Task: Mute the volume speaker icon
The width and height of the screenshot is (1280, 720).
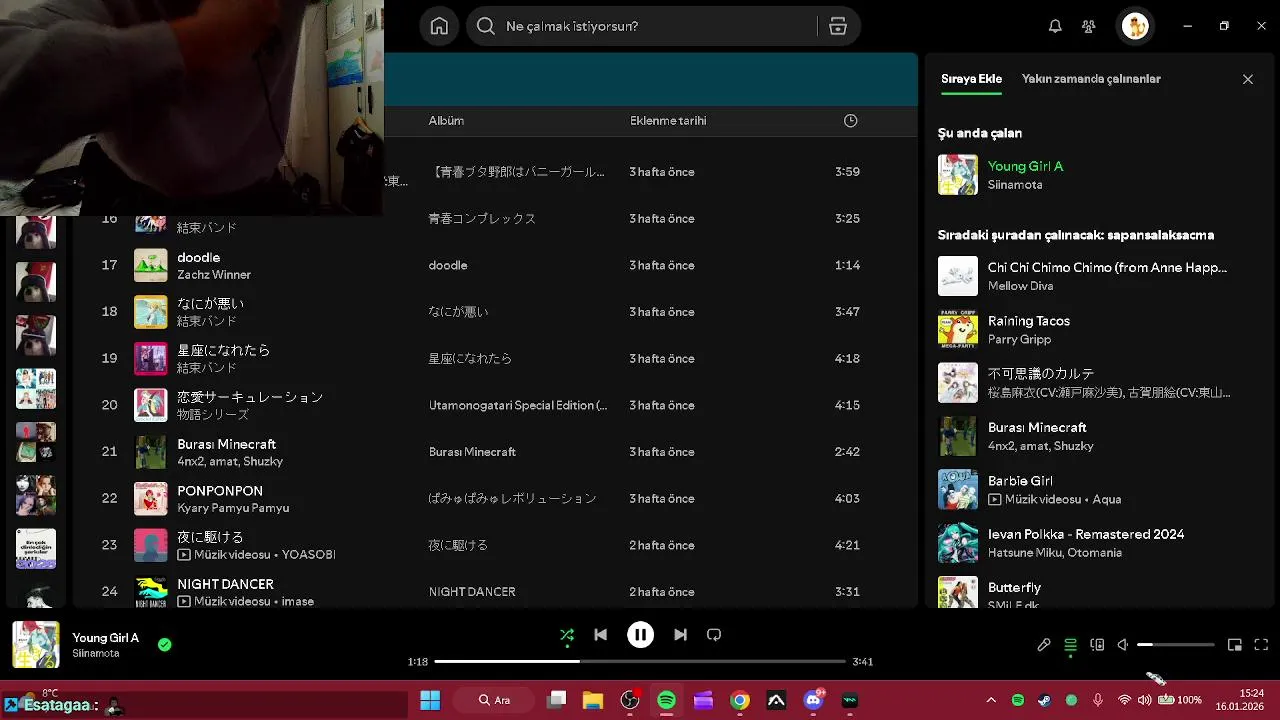Action: click(x=1123, y=645)
